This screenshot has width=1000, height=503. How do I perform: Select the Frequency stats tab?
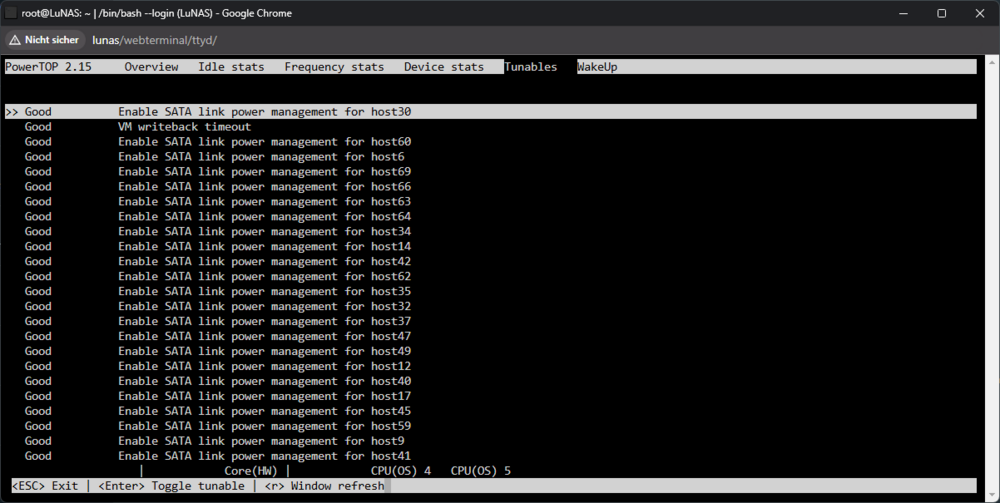pos(334,67)
